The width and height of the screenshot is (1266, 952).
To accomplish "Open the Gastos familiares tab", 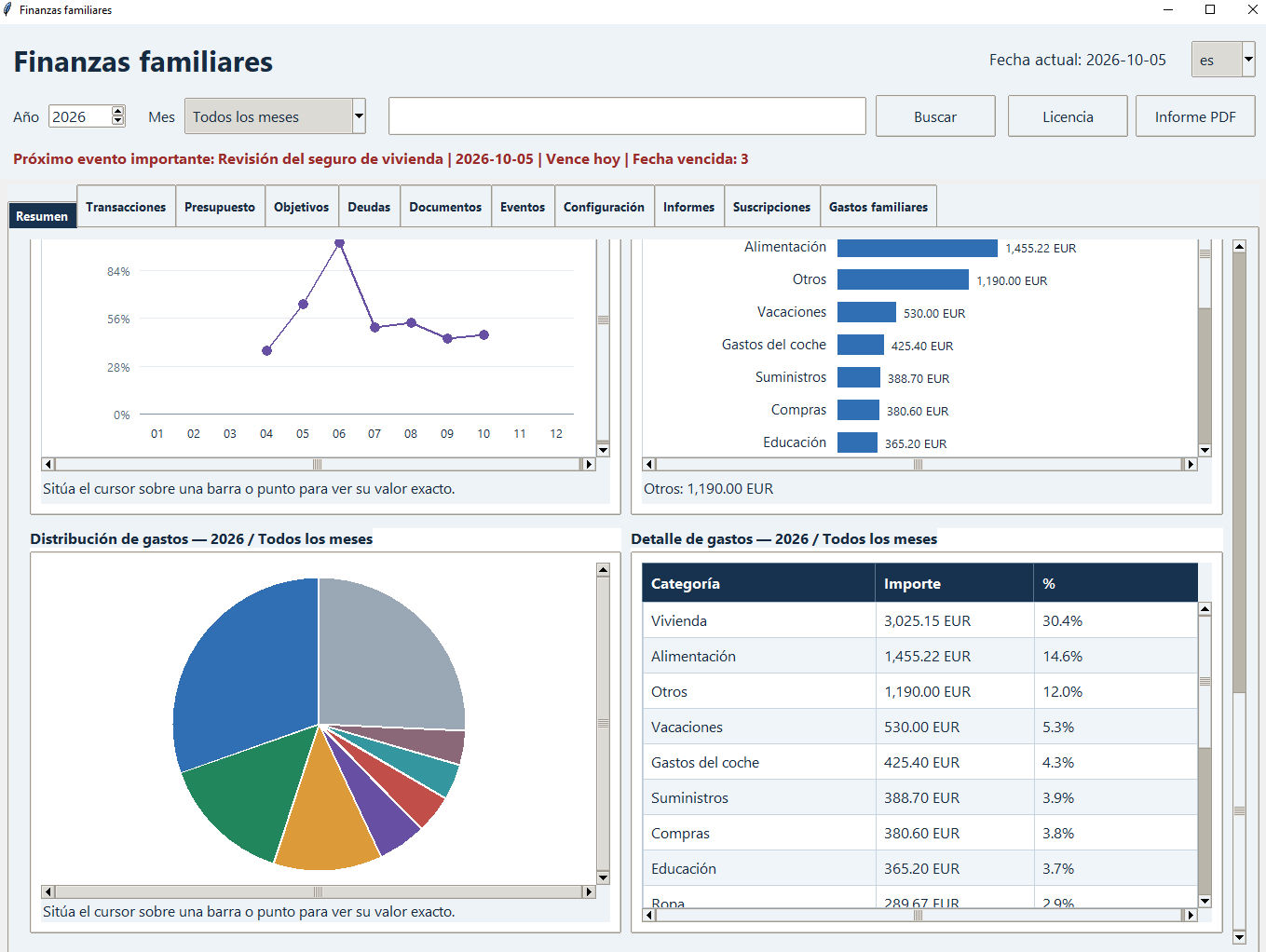I will pos(878,207).
